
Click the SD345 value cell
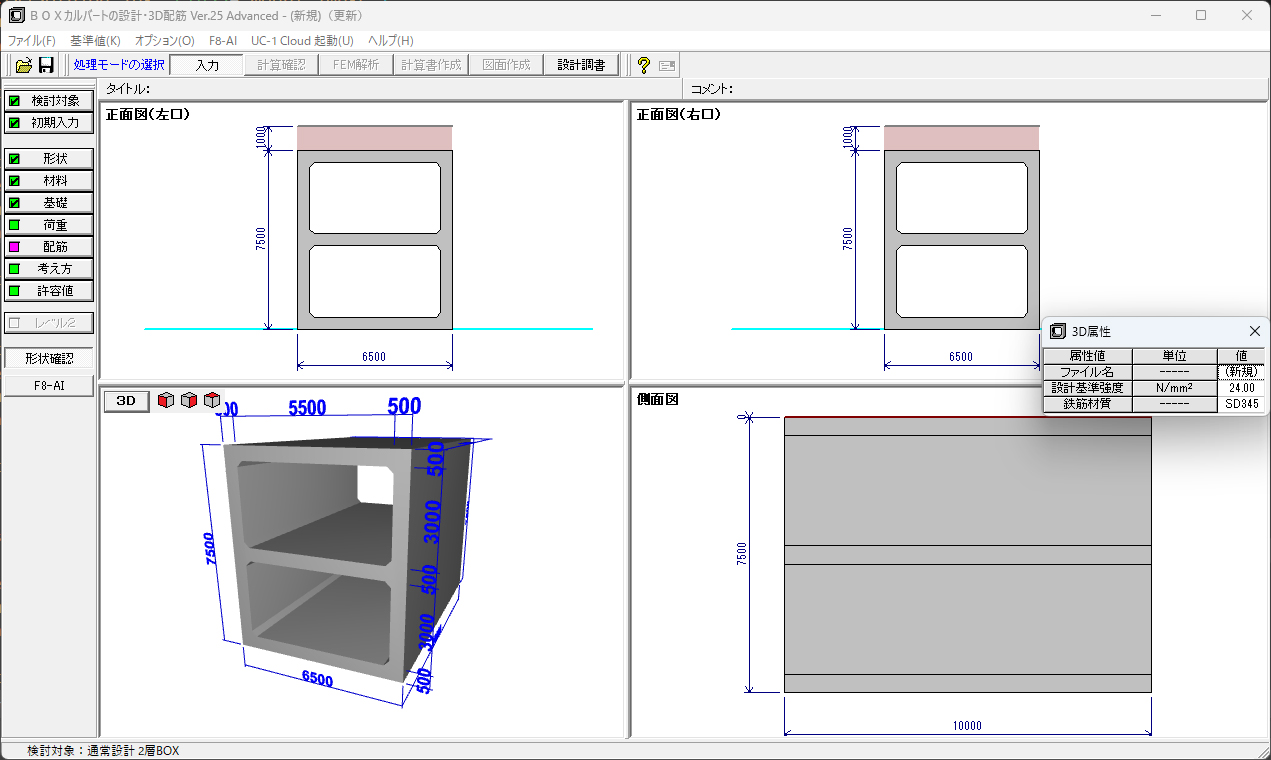coord(1241,404)
